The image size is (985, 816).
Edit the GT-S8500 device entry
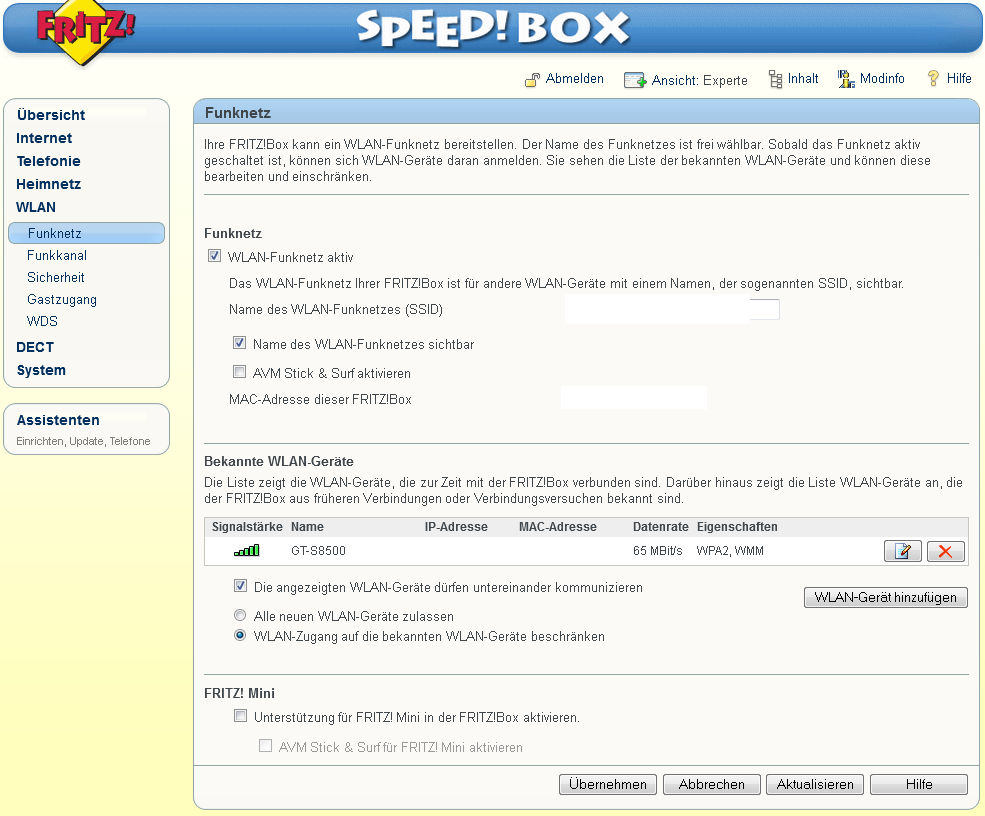pyautogui.click(x=903, y=552)
